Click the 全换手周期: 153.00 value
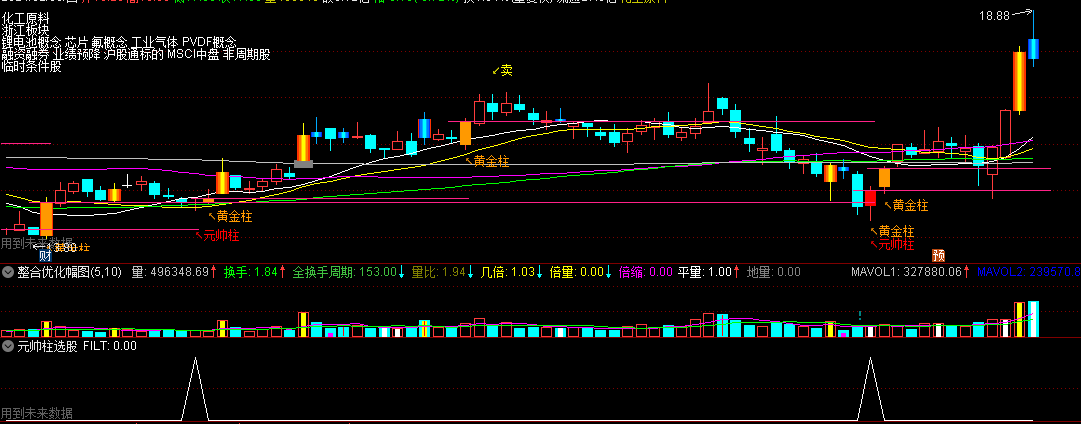The width and height of the screenshot is (1081, 424). pos(349,272)
